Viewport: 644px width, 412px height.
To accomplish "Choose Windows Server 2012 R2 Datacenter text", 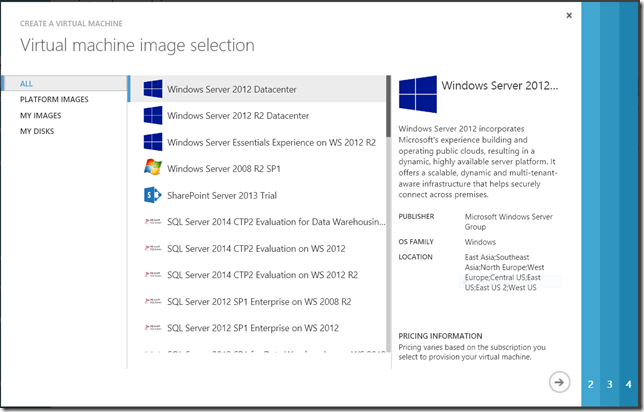I will tap(238, 116).
